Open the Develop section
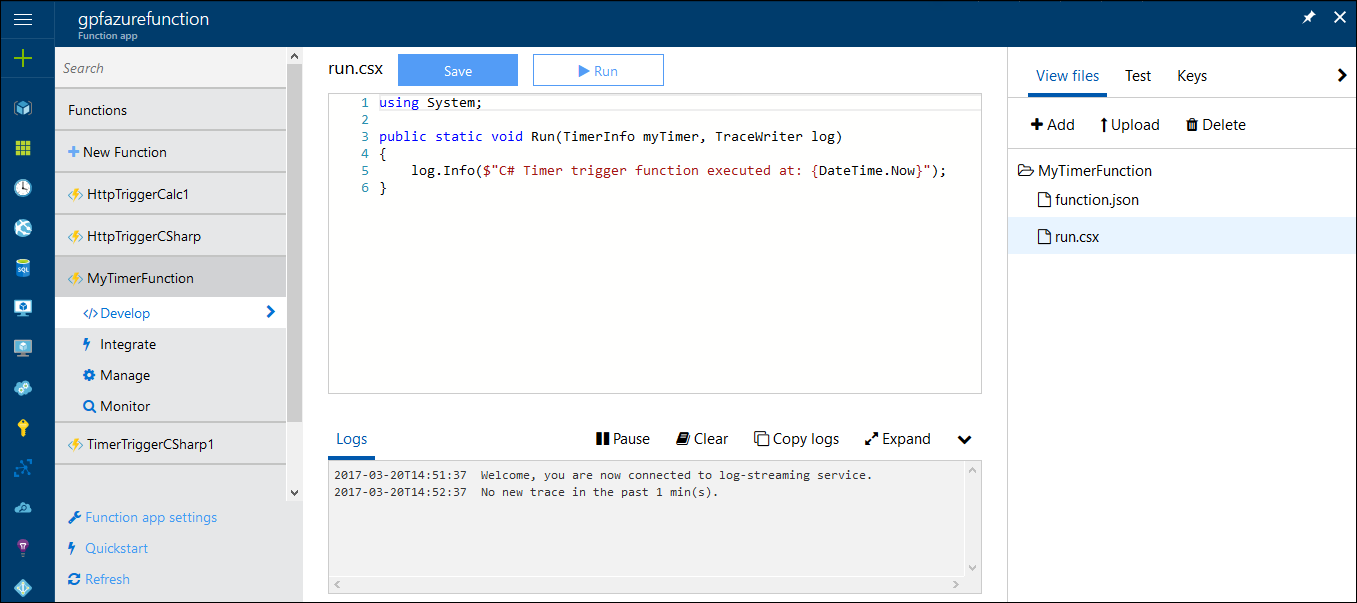Image resolution: width=1357 pixels, height=603 pixels. pyautogui.click(x=170, y=313)
